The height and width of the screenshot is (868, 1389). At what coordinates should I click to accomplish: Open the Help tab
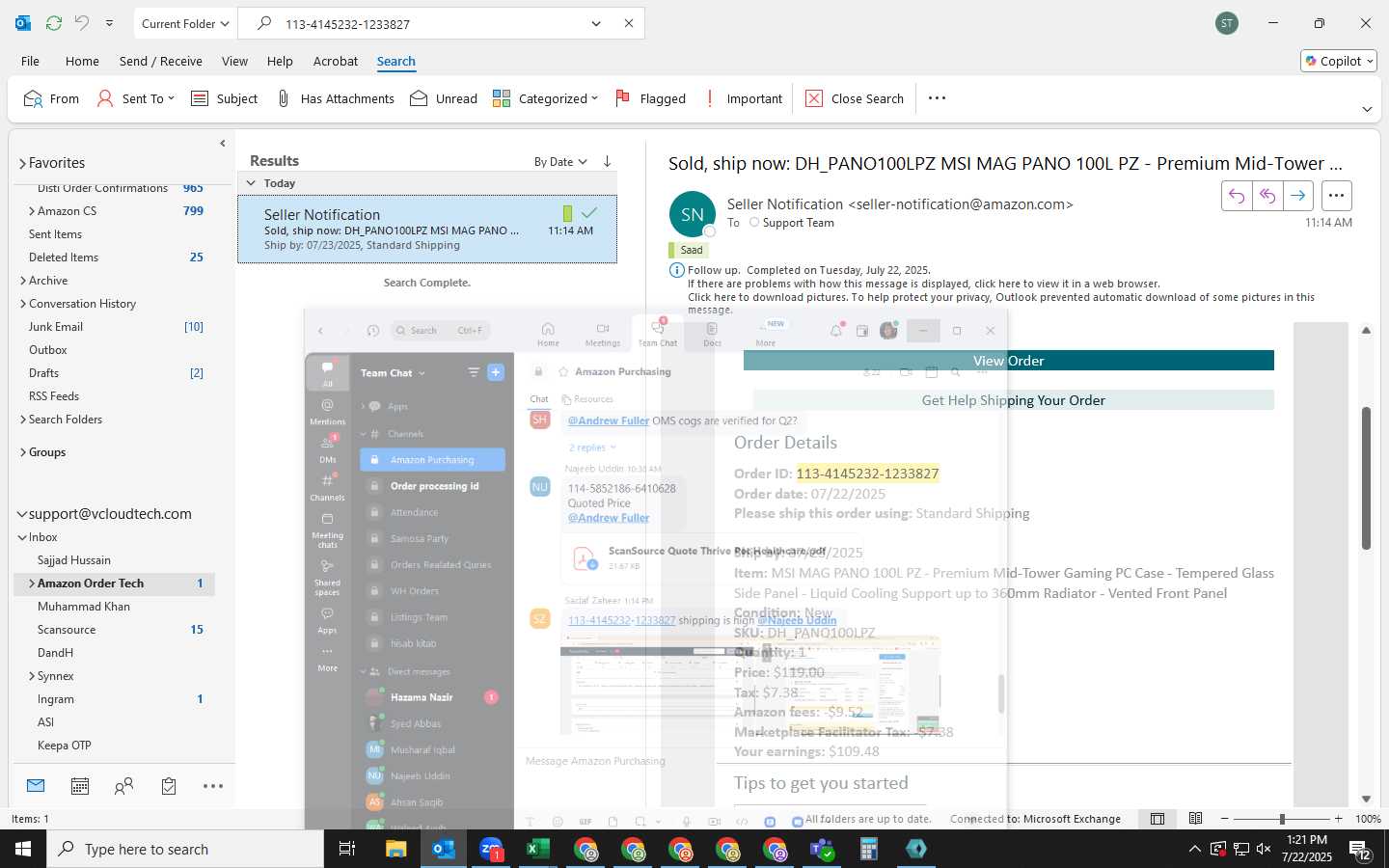coord(280,61)
